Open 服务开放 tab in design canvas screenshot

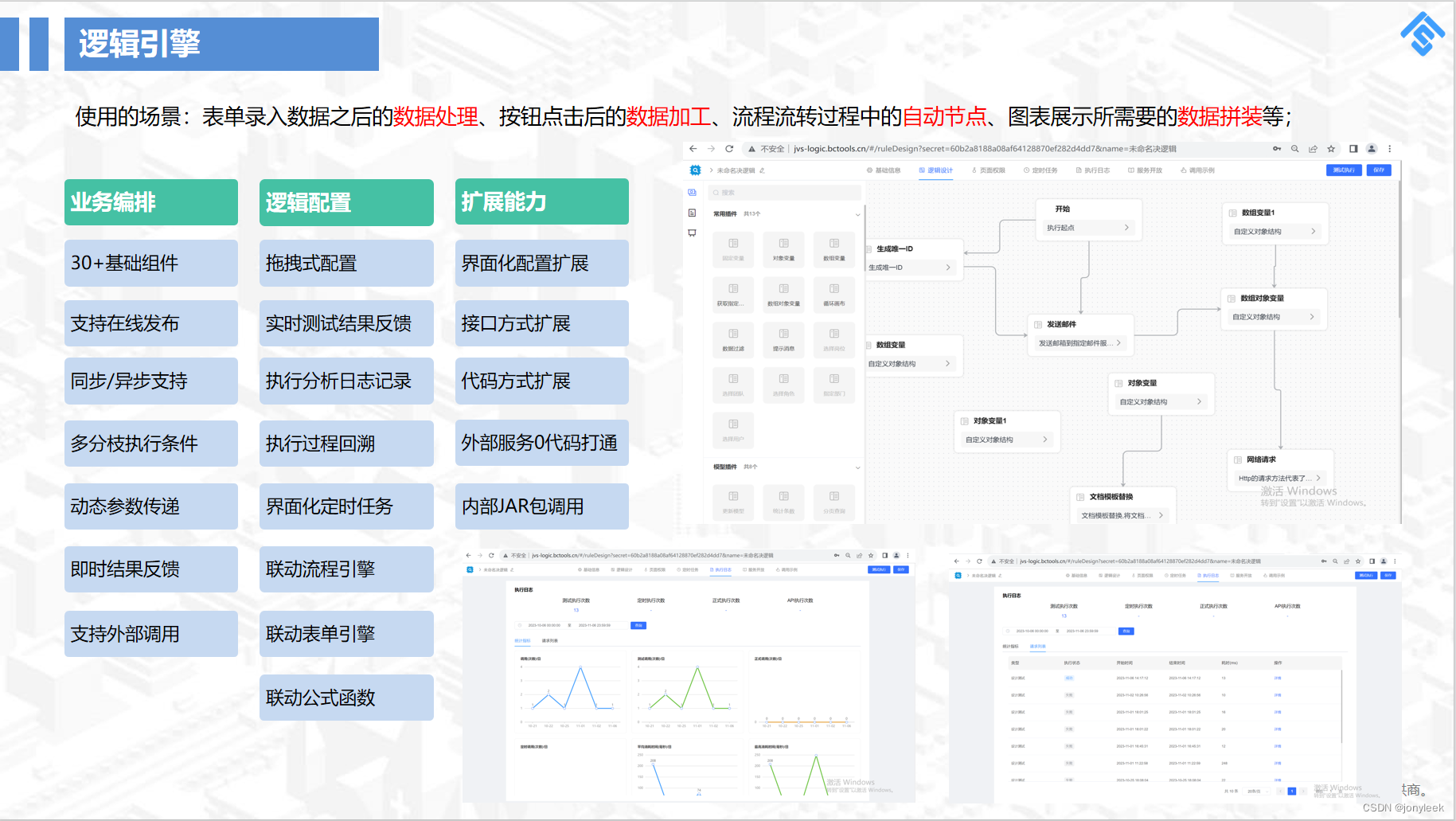(1145, 170)
